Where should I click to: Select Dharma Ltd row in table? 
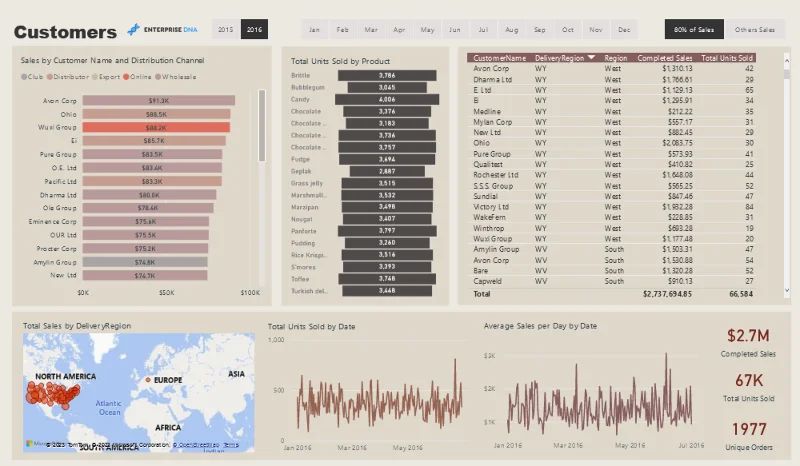coord(611,80)
